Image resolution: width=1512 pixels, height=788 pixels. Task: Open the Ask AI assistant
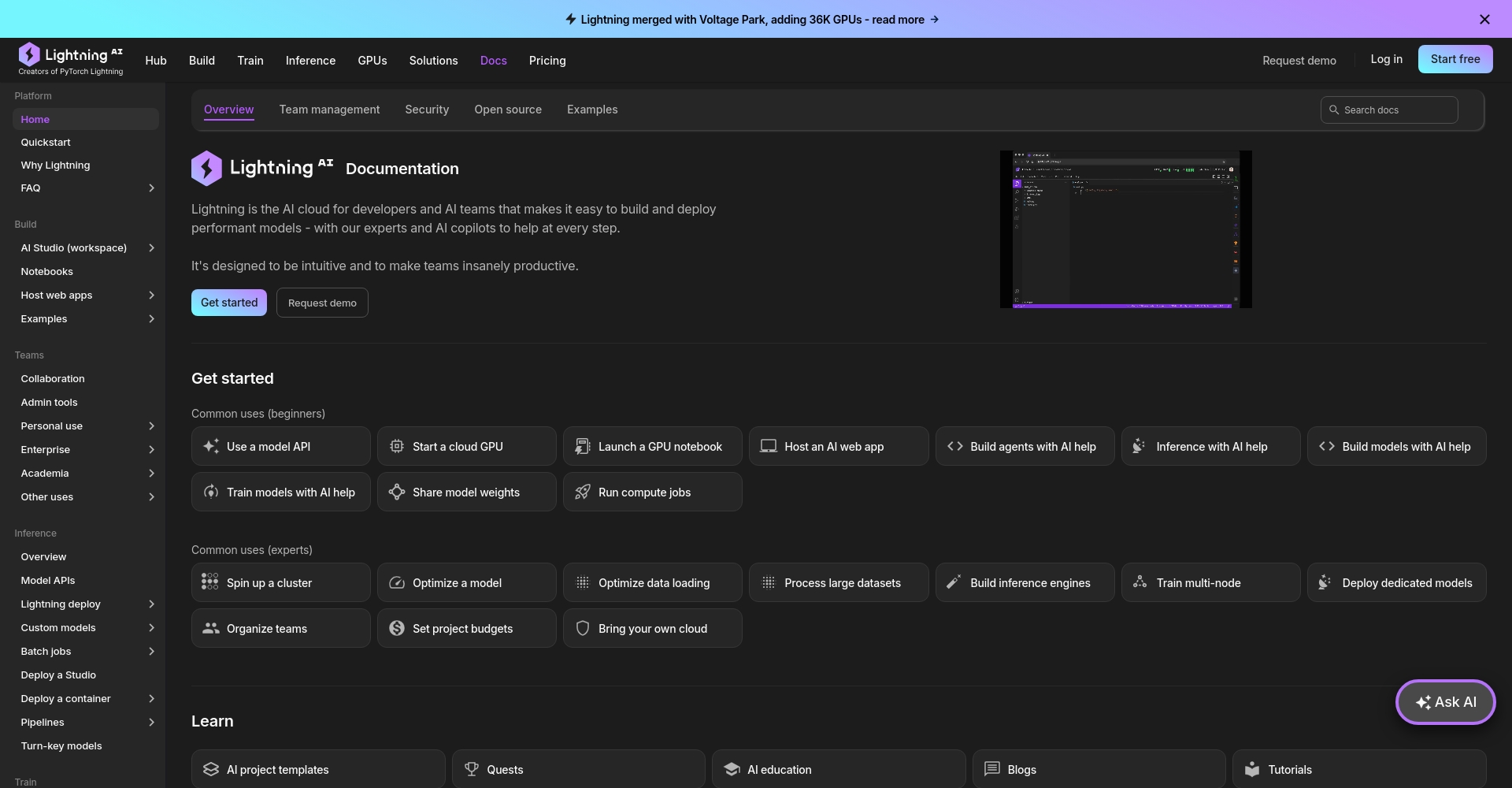1445,701
